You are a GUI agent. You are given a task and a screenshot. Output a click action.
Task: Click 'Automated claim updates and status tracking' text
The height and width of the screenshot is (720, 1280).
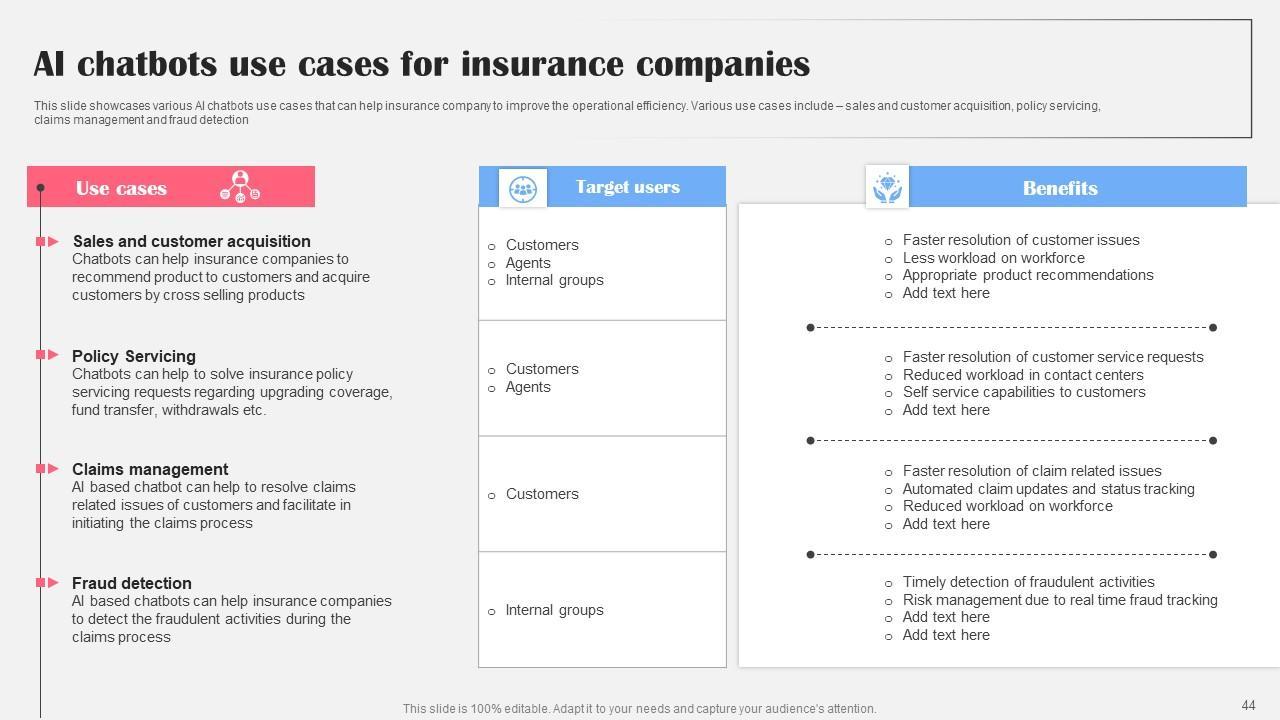click(x=1048, y=489)
